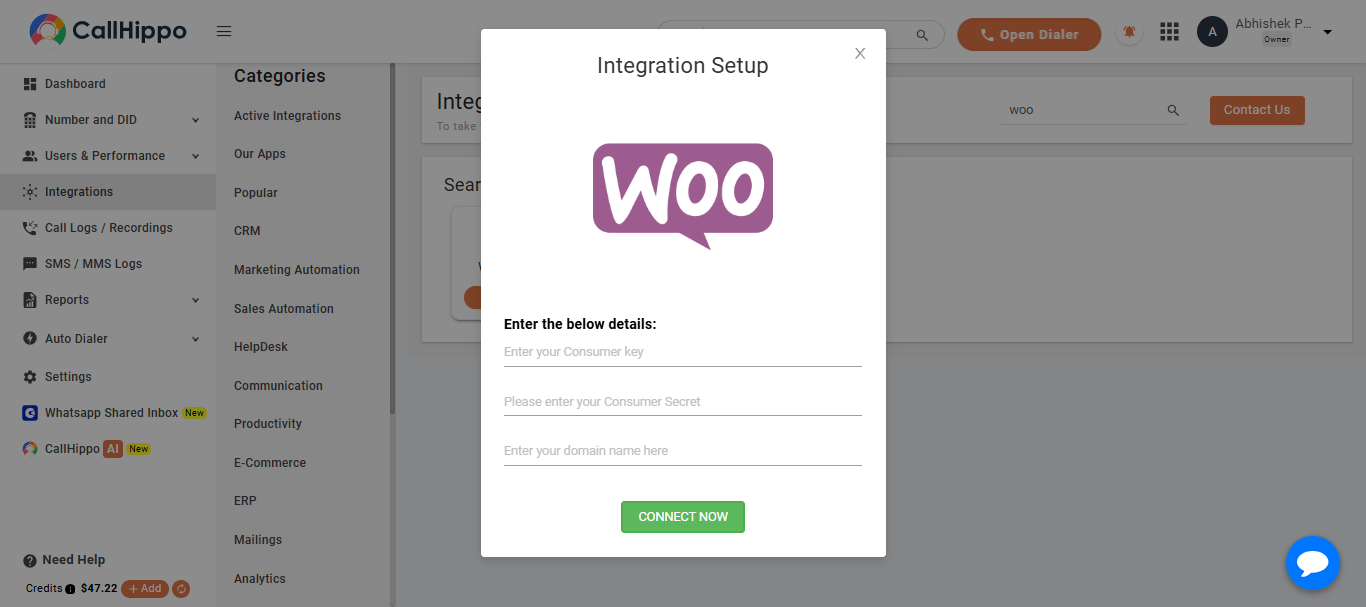Select Marketing Automation category
The width and height of the screenshot is (1366, 607).
pos(297,270)
